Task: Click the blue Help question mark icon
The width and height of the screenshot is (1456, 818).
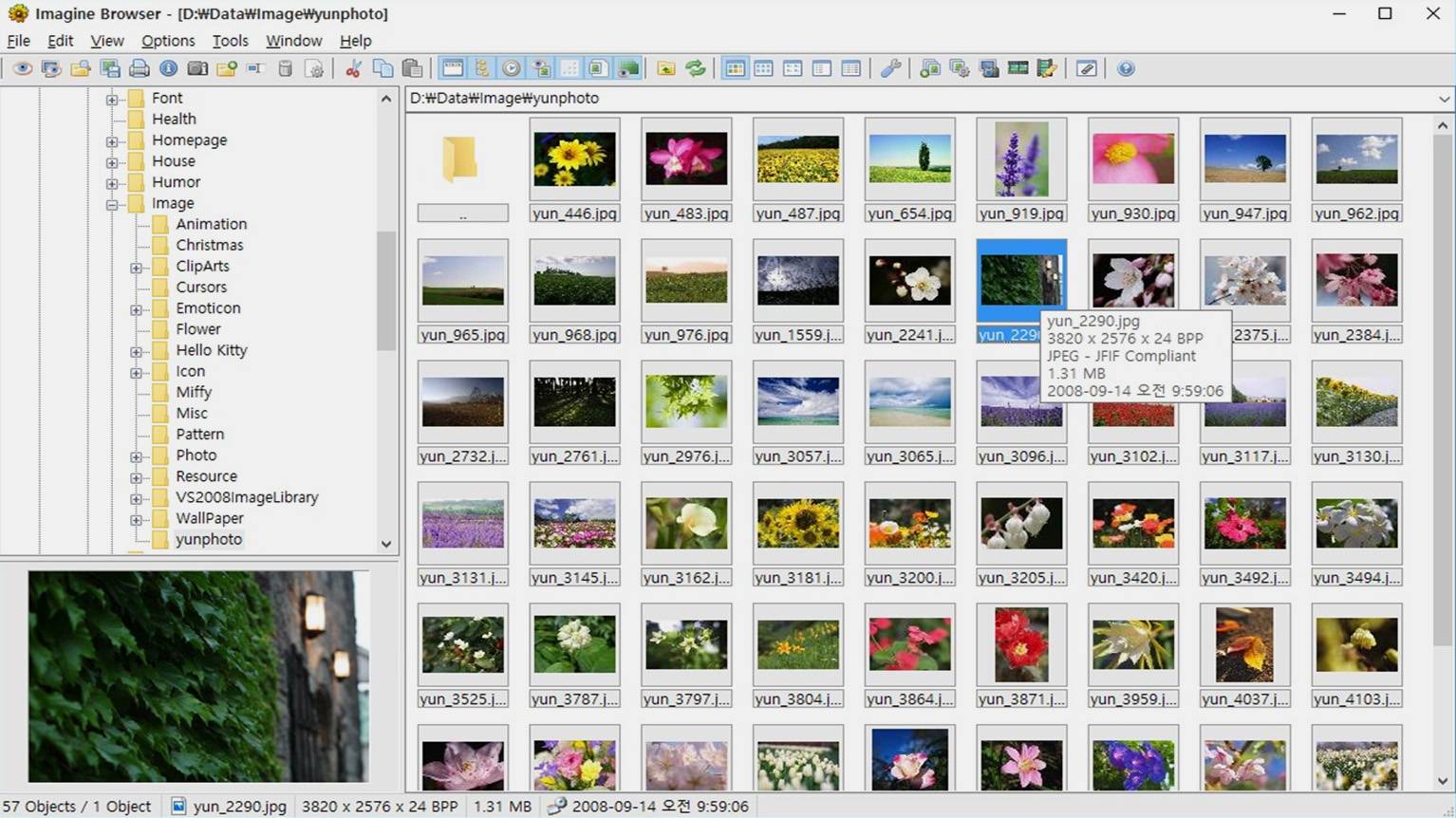Action: 1126,68
